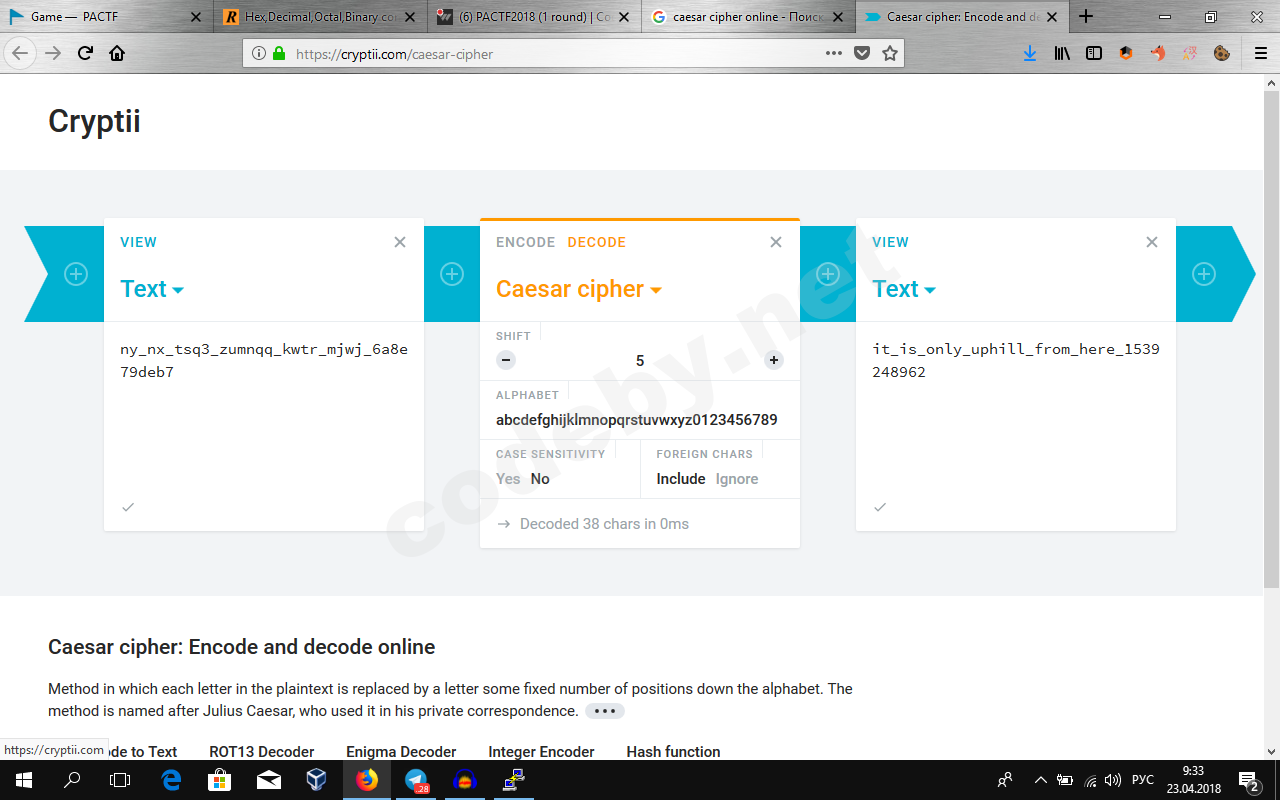The image size is (1280, 800).
Task: Open the output view Text type dropdown
Action: [904, 289]
